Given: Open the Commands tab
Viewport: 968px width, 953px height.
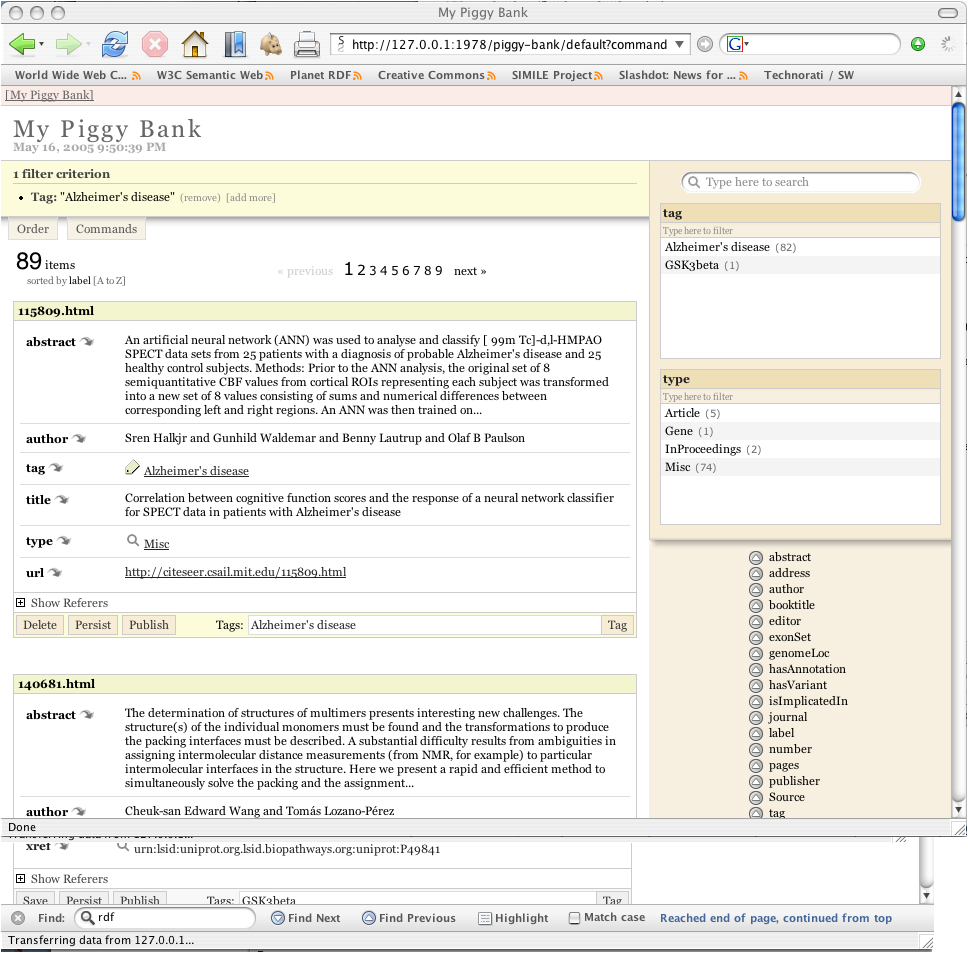Looking at the screenshot, I should (x=106, y=229).
